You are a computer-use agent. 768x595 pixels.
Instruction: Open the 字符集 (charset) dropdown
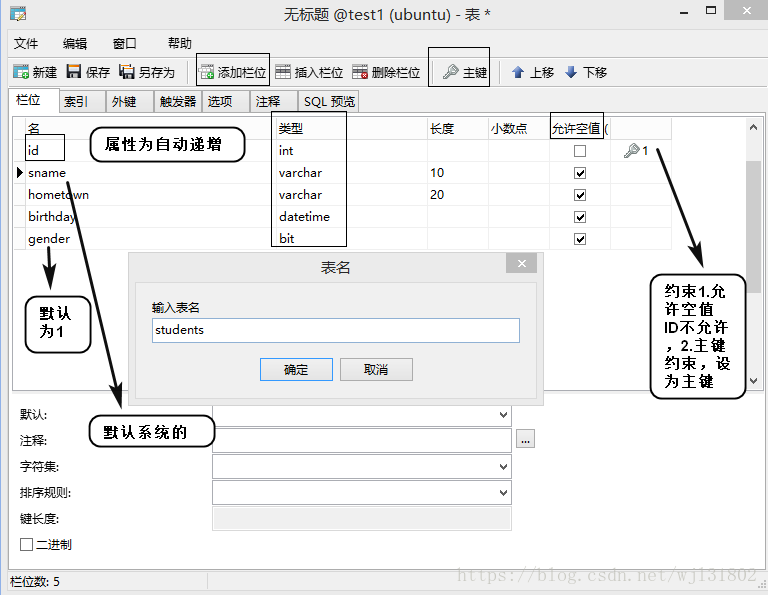click(503, 467)
